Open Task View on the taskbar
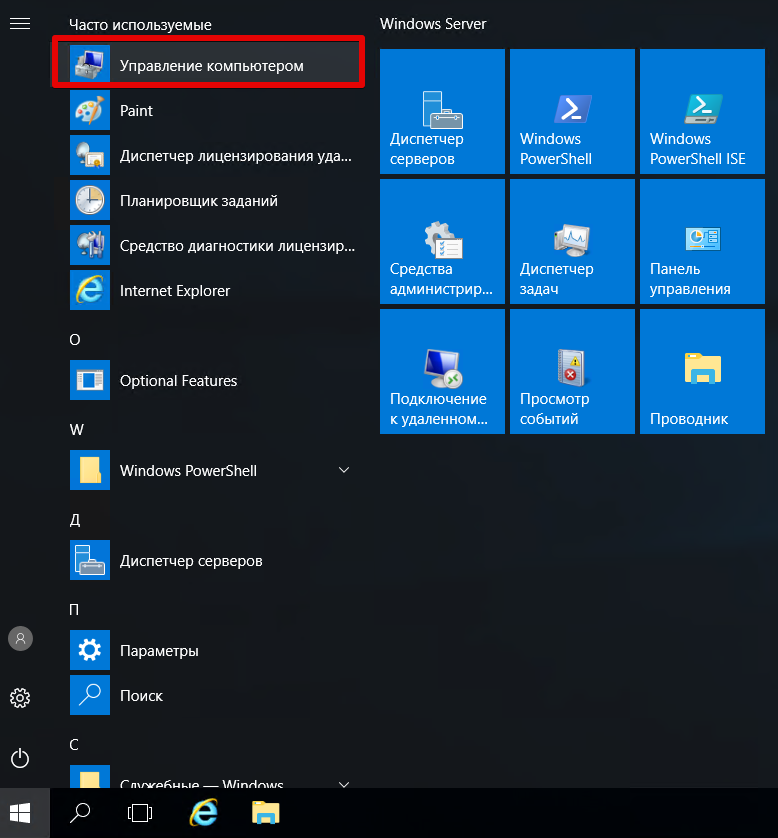 tap(140, 813)
